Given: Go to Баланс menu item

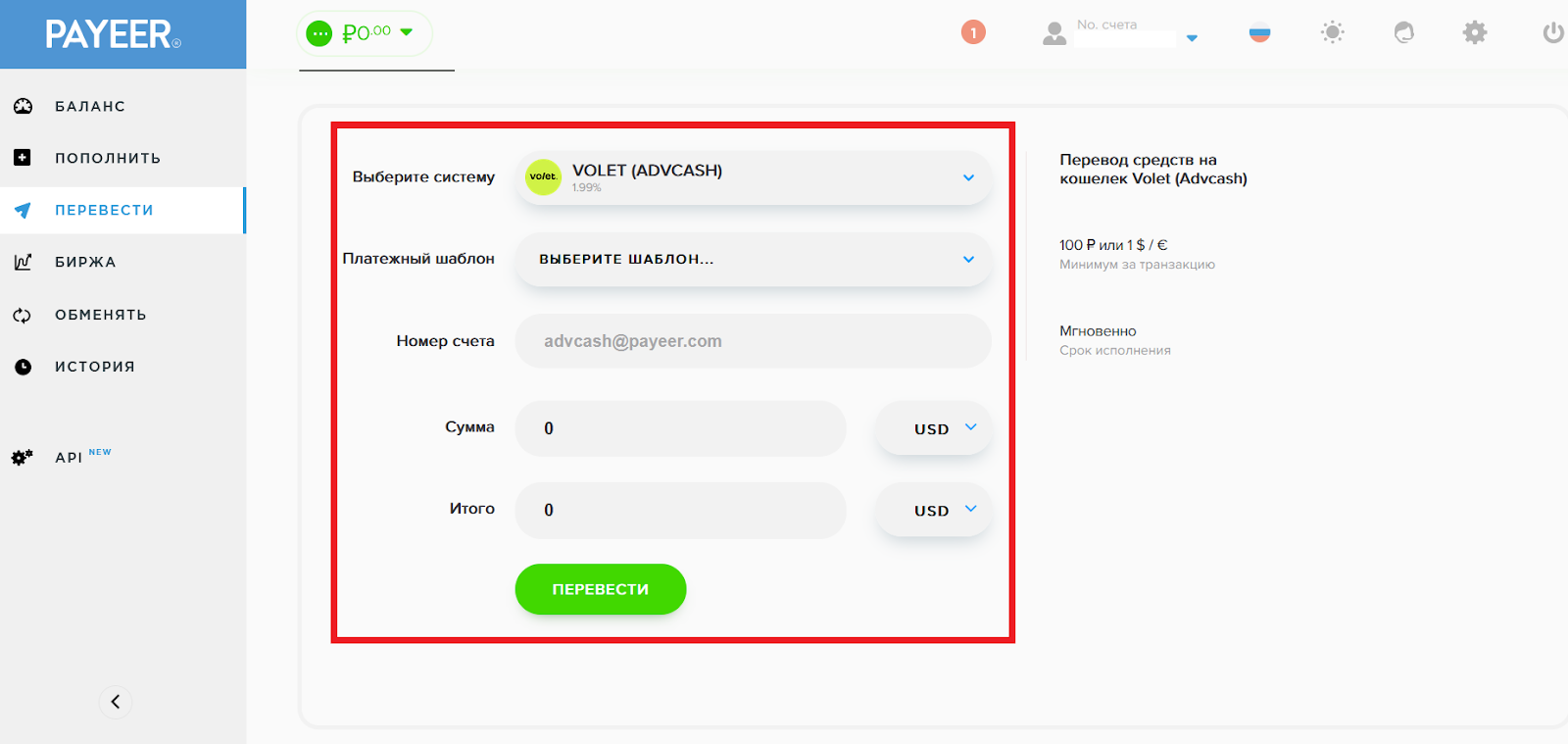Looking at the screenshot, I should click(122, 106).
